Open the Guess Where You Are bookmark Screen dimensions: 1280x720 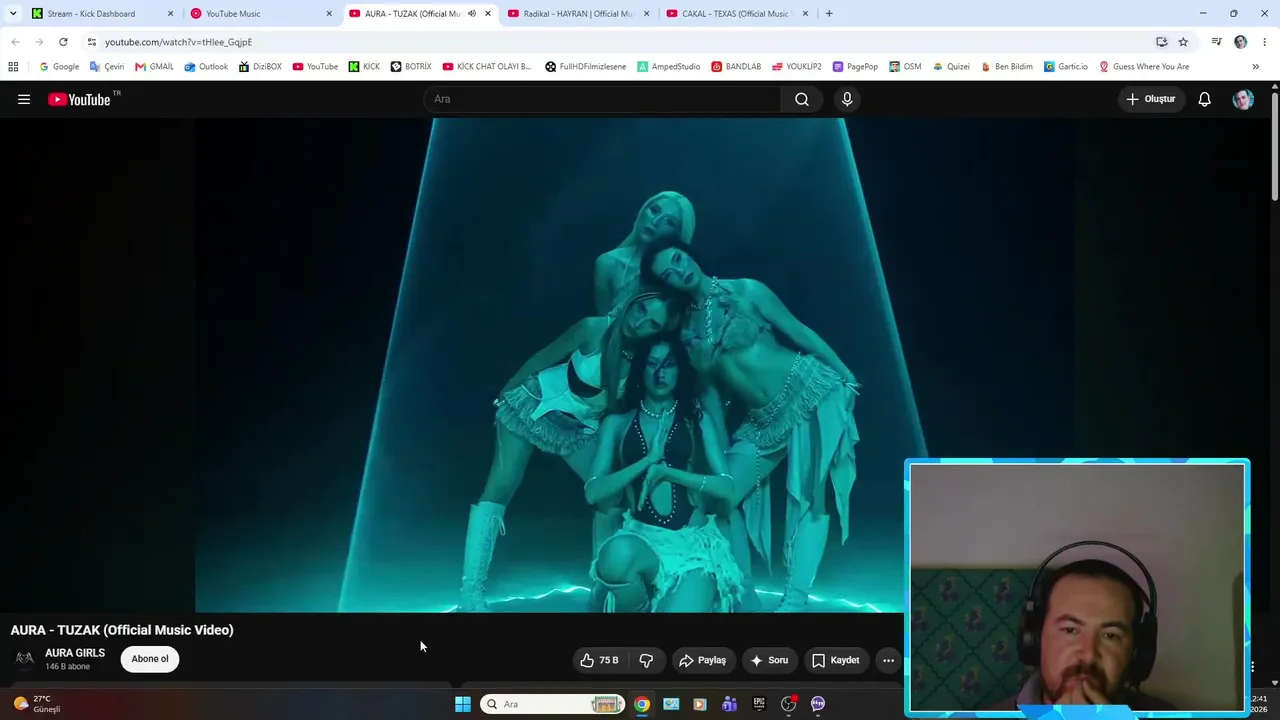[x=1144, y=67]
